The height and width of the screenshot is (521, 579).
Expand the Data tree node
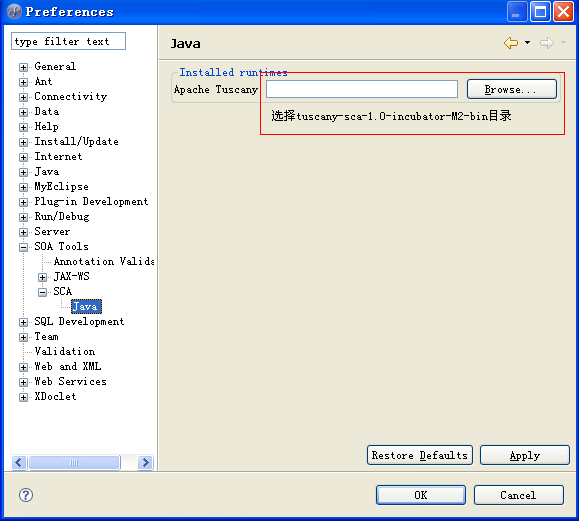(x=23, y=112)
